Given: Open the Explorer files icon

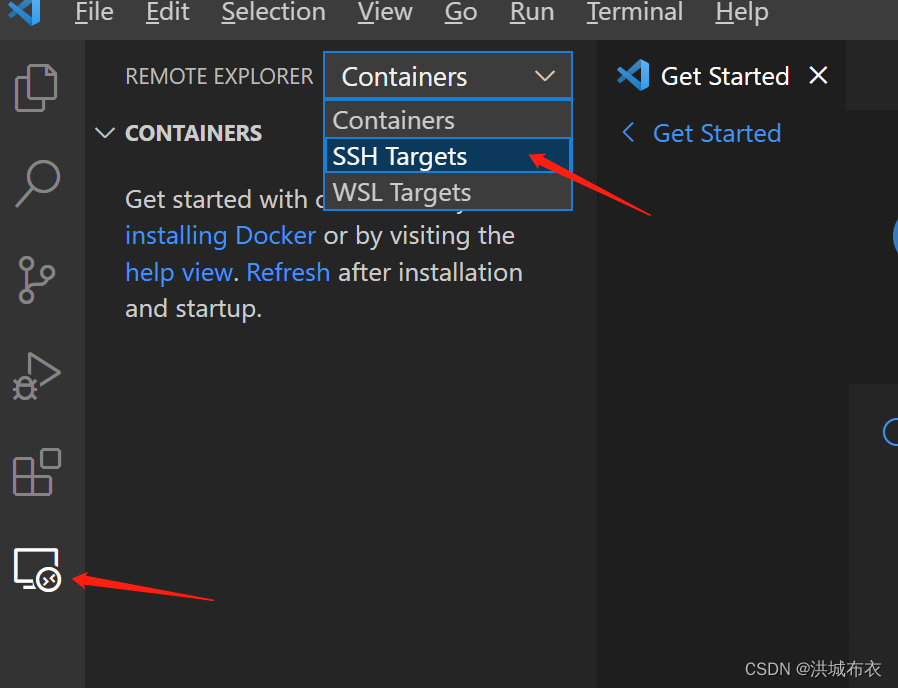Looking at the screenshot, I should tap(37, 87).
